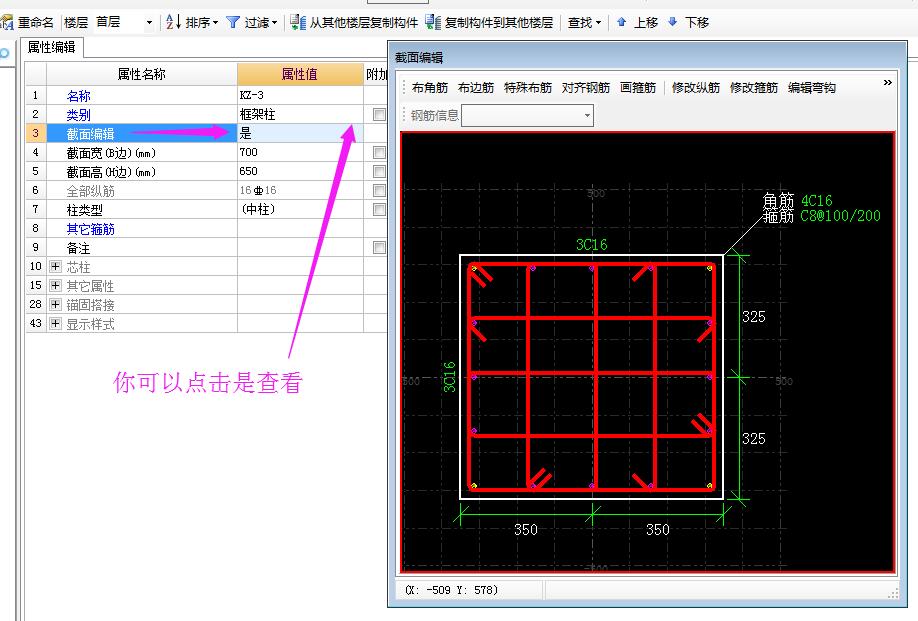Expand the 锚固搭接 property group
The height and width of the screenshot is (621, 918).
pyautogui.click(x=56, y=304)
